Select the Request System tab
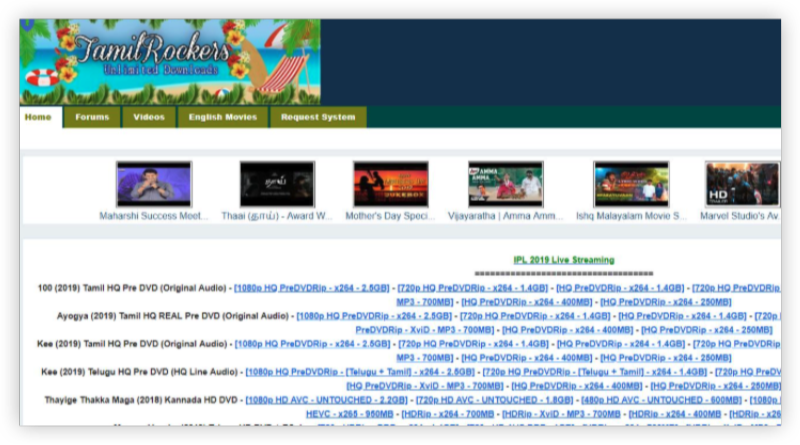The width and height of the screenshot is (800, 445). tap(318, 117)
